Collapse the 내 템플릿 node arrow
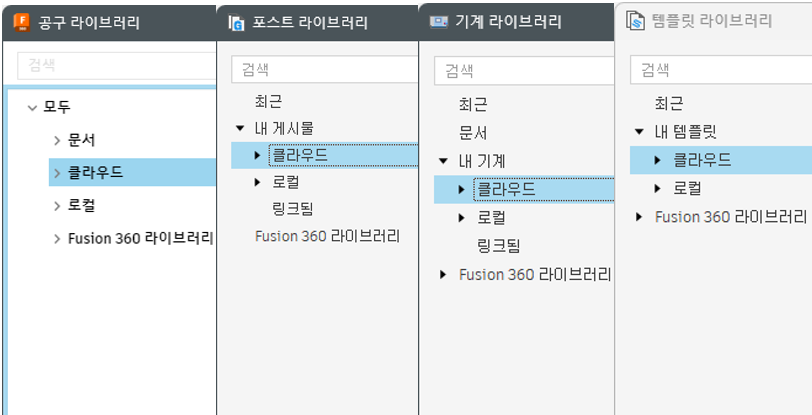 click(x=639, y=132)
